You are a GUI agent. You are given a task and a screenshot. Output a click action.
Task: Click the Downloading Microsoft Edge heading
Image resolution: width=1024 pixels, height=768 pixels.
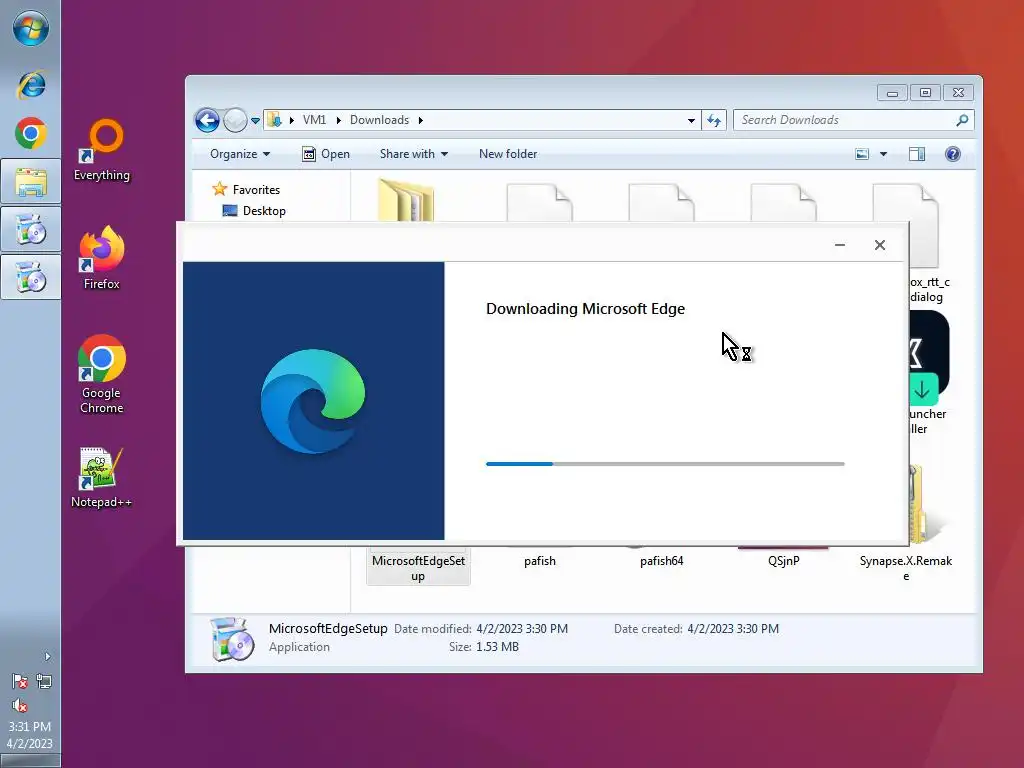[585, 309]
